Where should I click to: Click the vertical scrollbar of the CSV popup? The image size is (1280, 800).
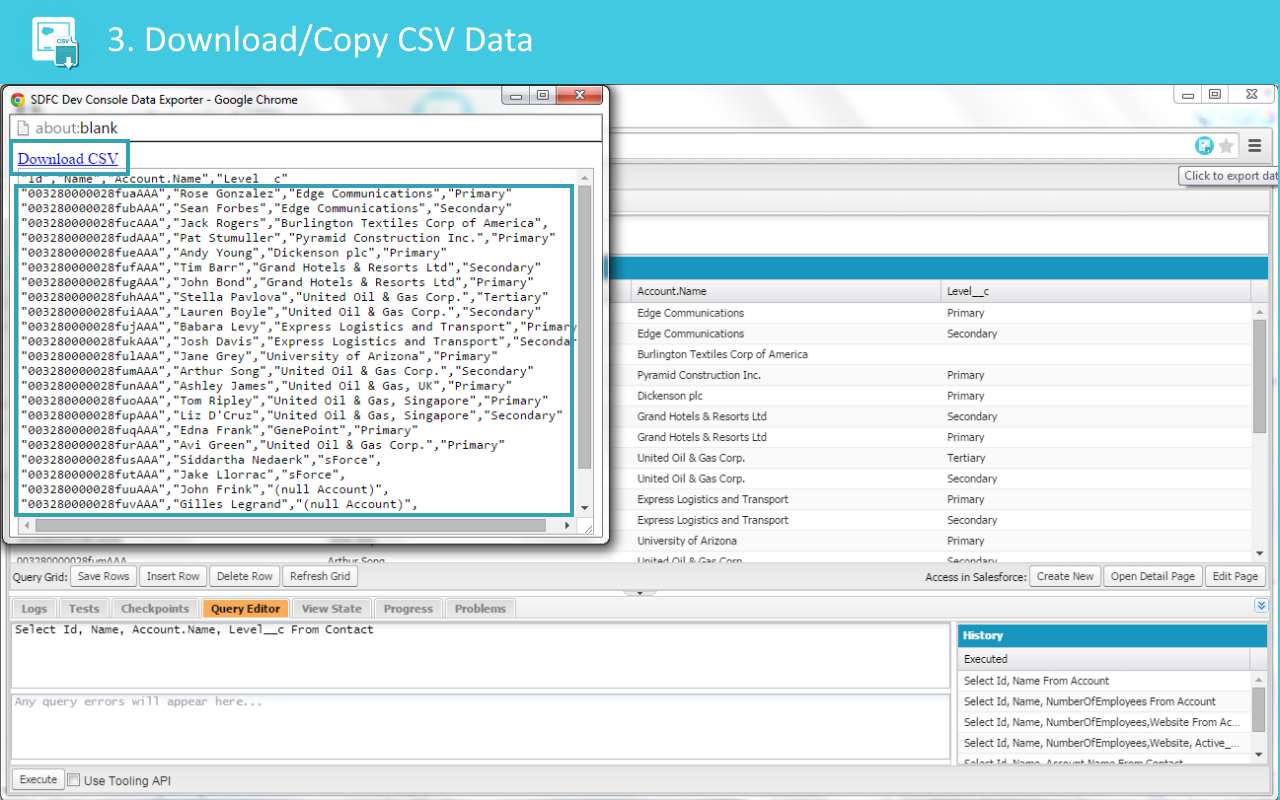[585, 325]
